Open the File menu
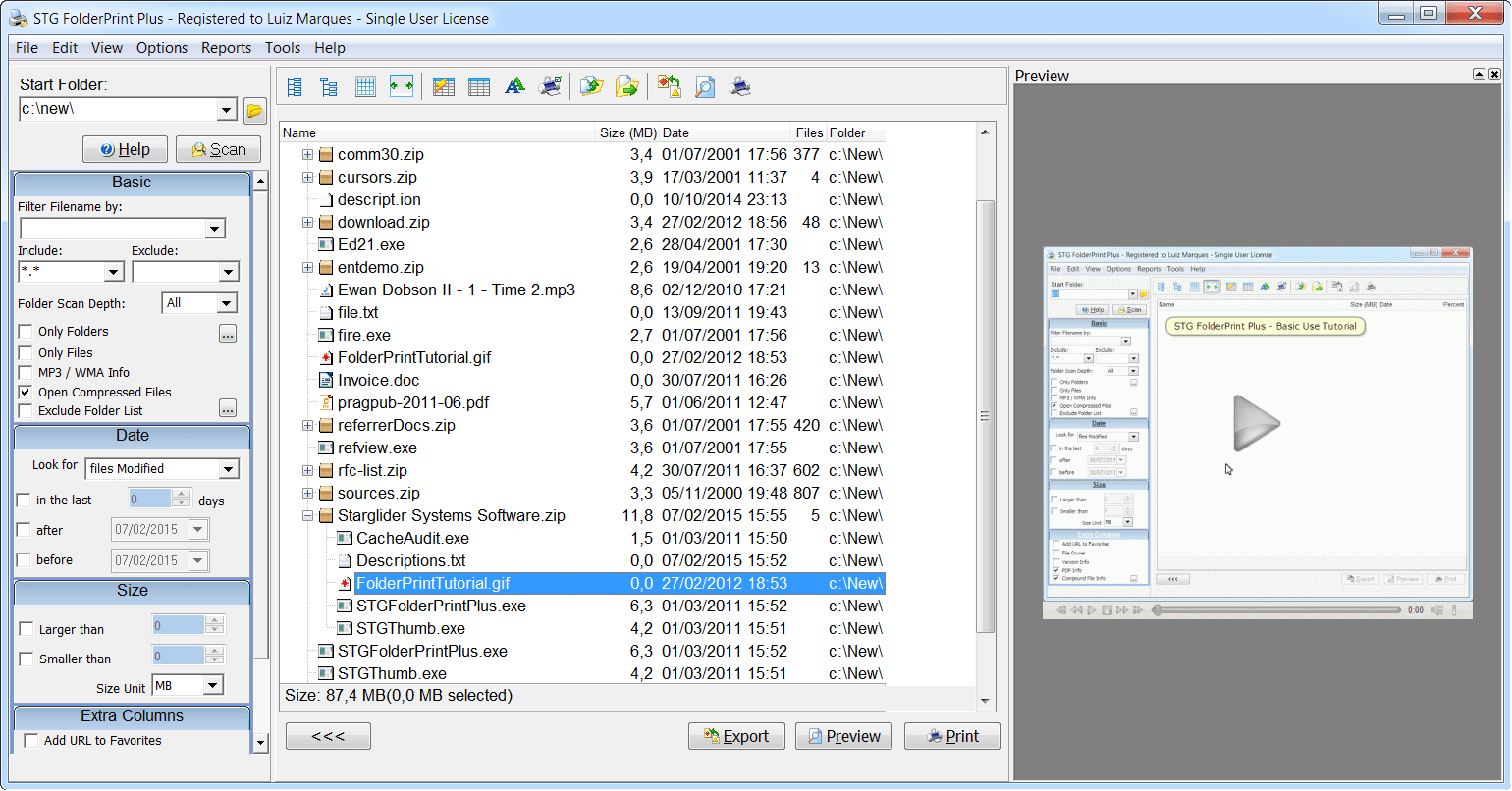1512x791 pixels. 27,48
